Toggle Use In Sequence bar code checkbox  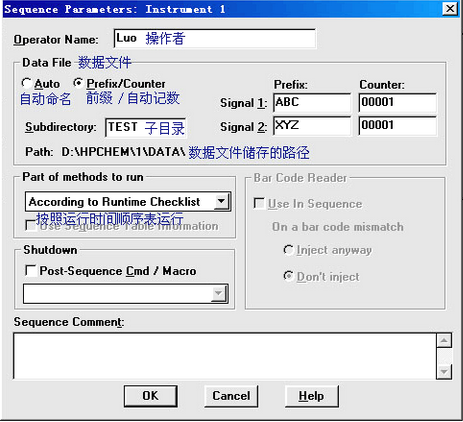[x=259, y=203]
